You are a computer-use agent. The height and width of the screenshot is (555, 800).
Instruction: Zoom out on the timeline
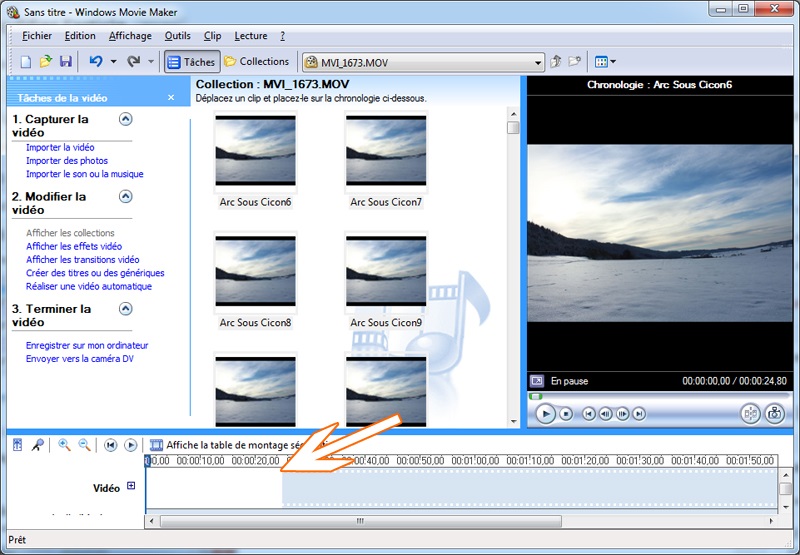pyautogui.click(x=84, y=445)
